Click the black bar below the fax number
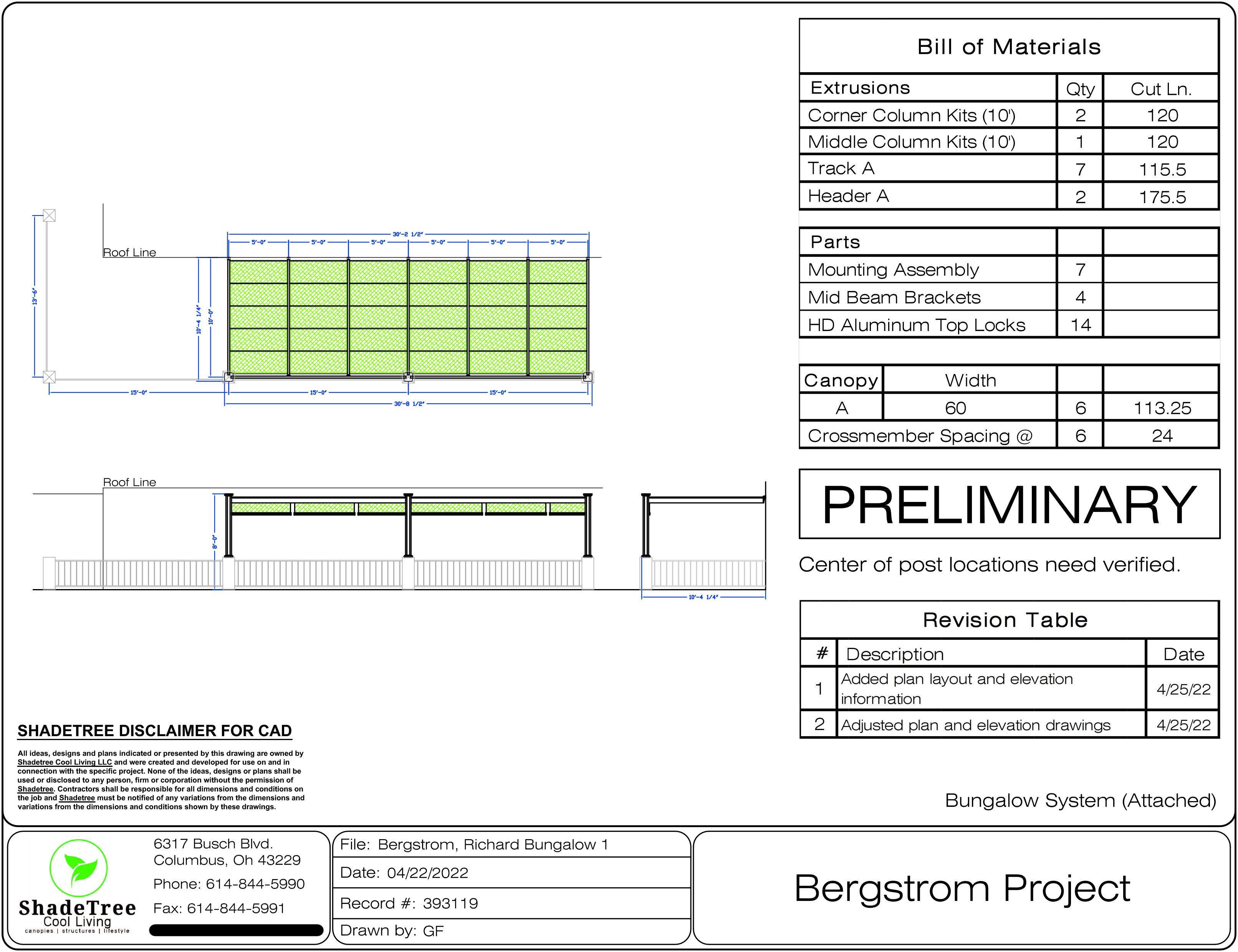This screenshot has height=952, width=1238. 236,930
